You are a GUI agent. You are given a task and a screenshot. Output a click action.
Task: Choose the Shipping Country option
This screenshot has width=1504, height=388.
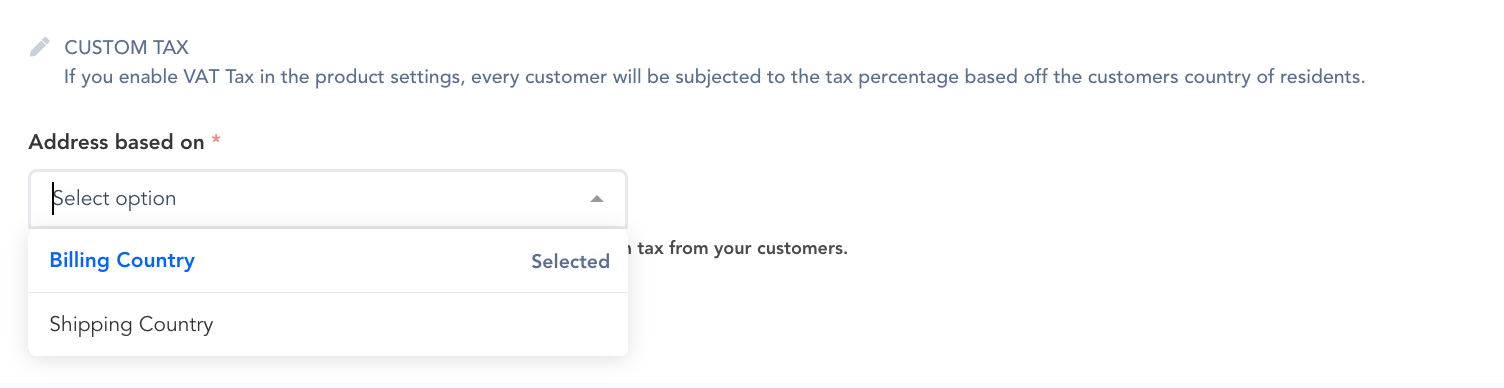(328, 325)
